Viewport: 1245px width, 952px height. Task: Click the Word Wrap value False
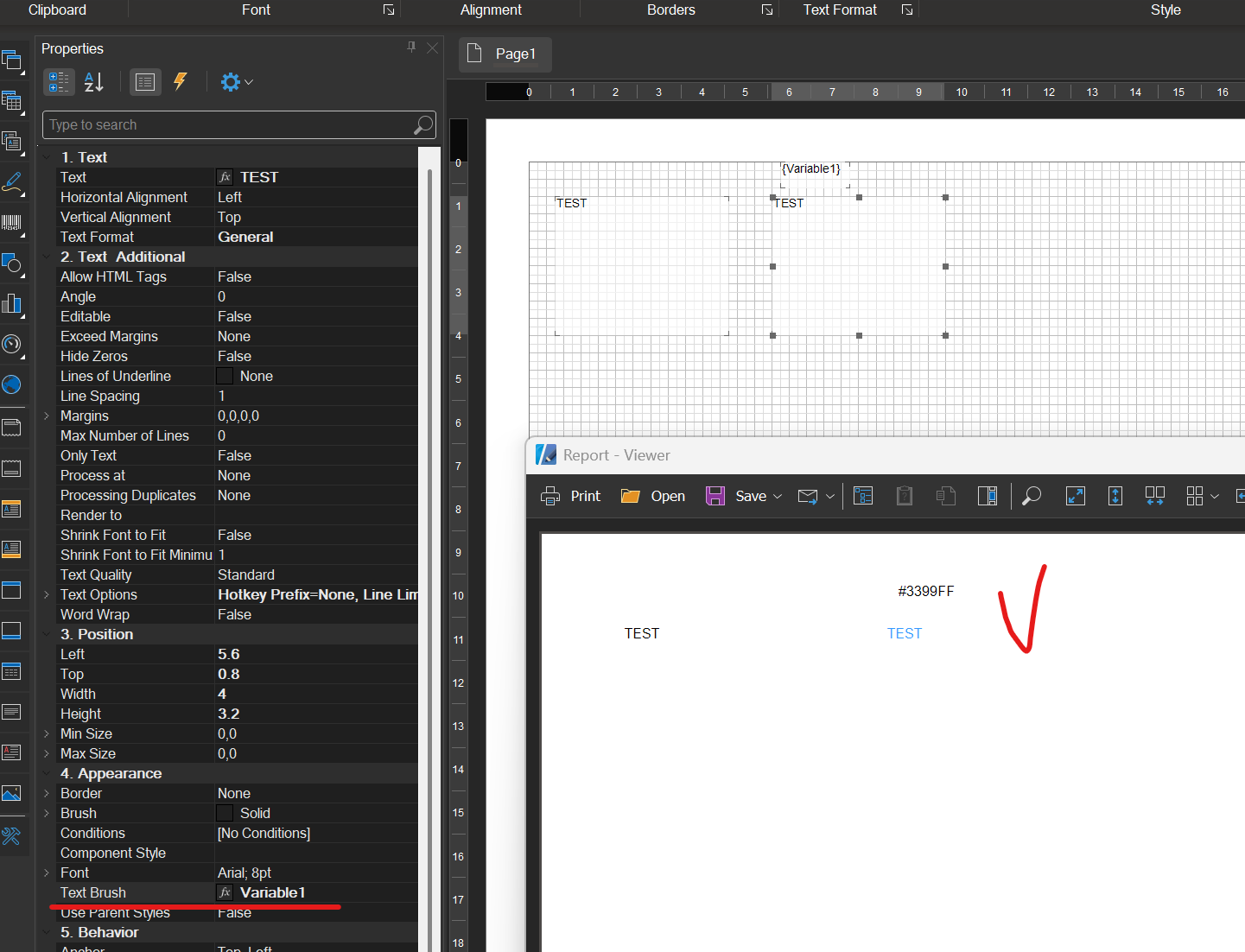[234, 614]
